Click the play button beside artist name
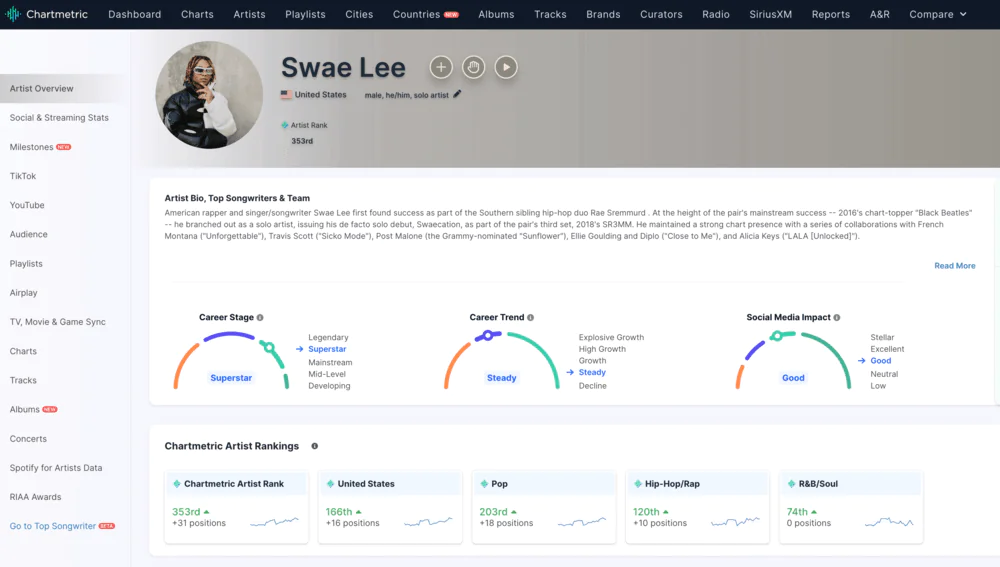Image resolution: width=1000 pixels, height=567 pixels. coord(506,67)
